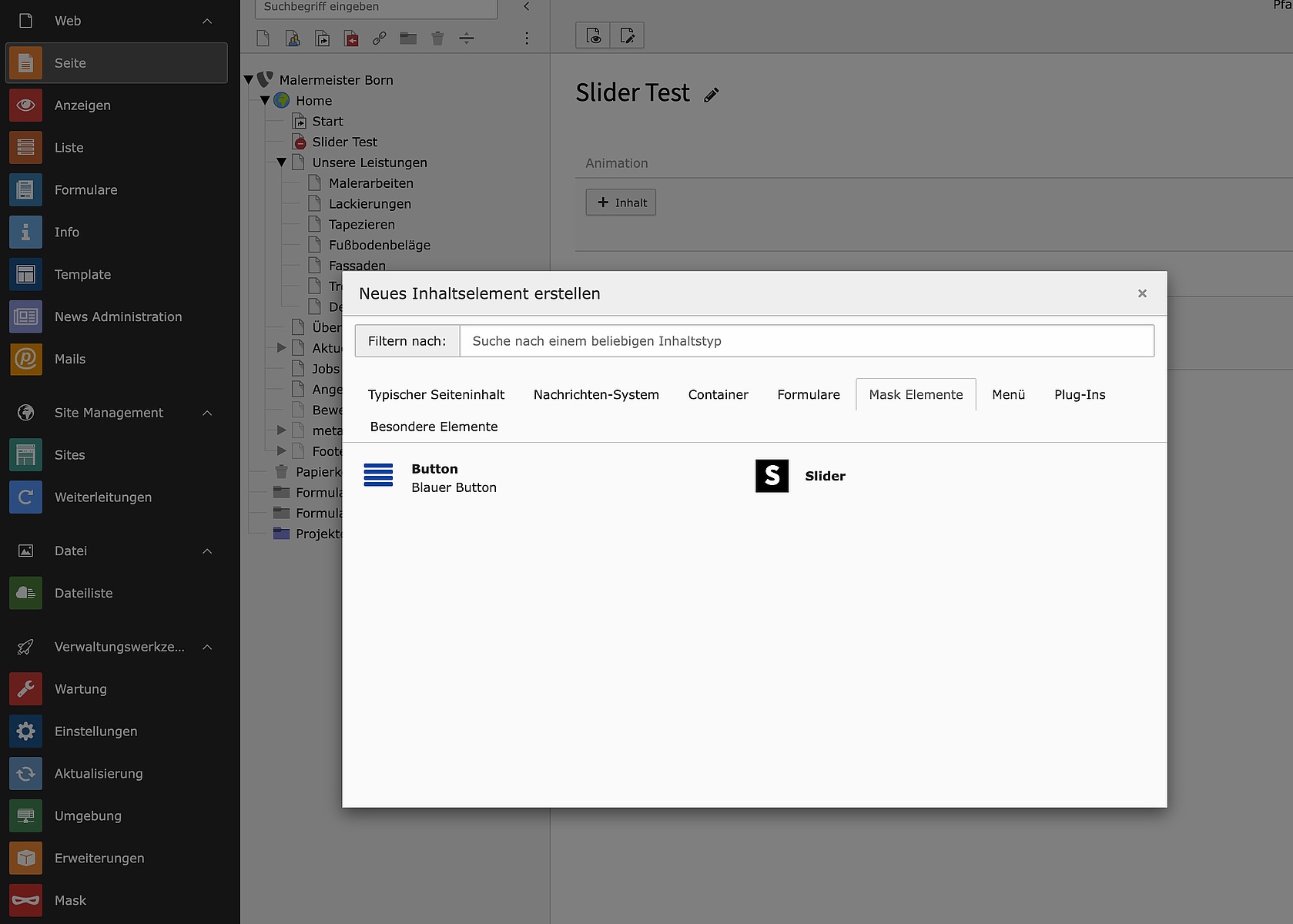Click the menu separator icon in tree toolbar

pos(467,38)
